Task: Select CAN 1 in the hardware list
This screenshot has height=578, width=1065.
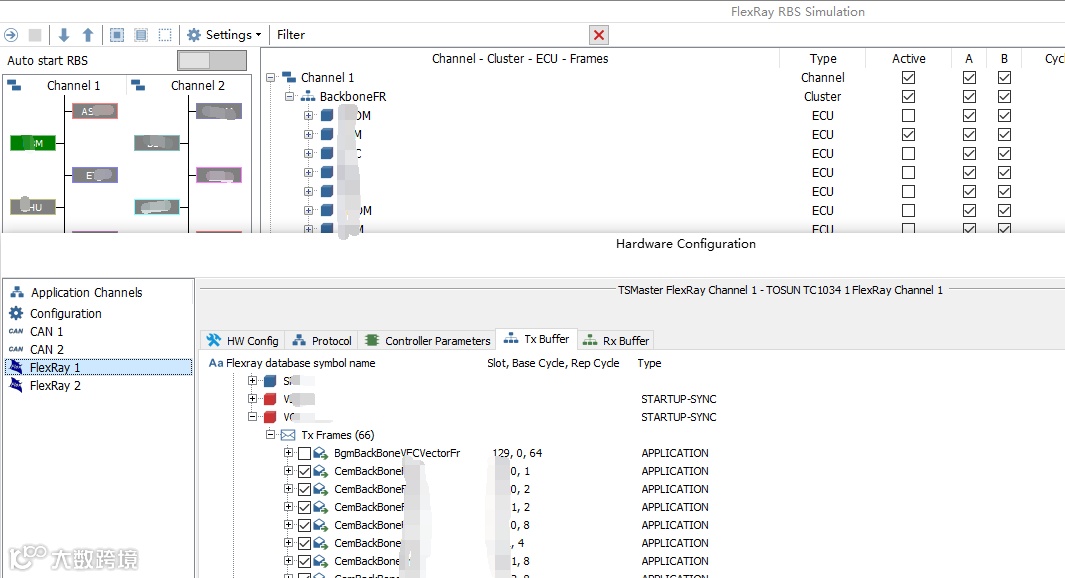Action: coord(46,331)
